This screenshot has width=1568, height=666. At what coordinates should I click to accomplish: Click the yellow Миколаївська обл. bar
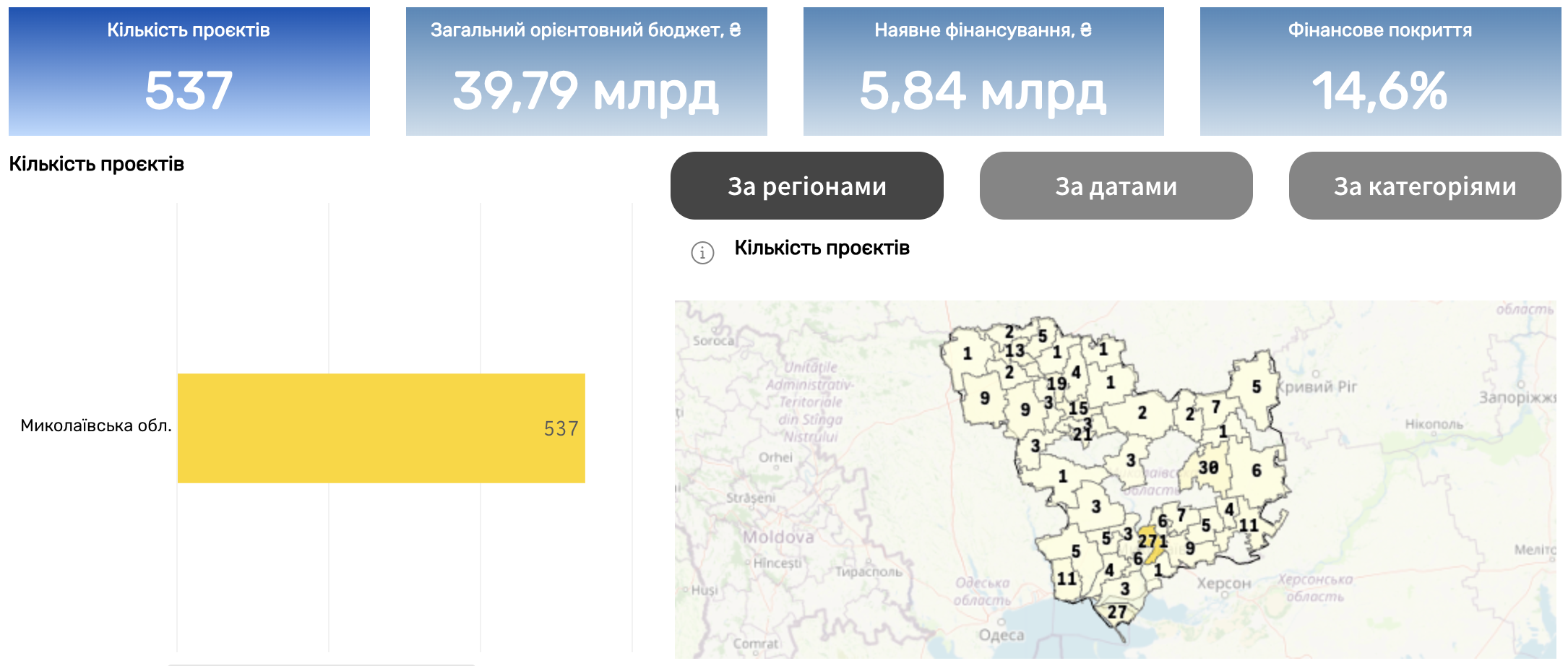click(381, 428)
